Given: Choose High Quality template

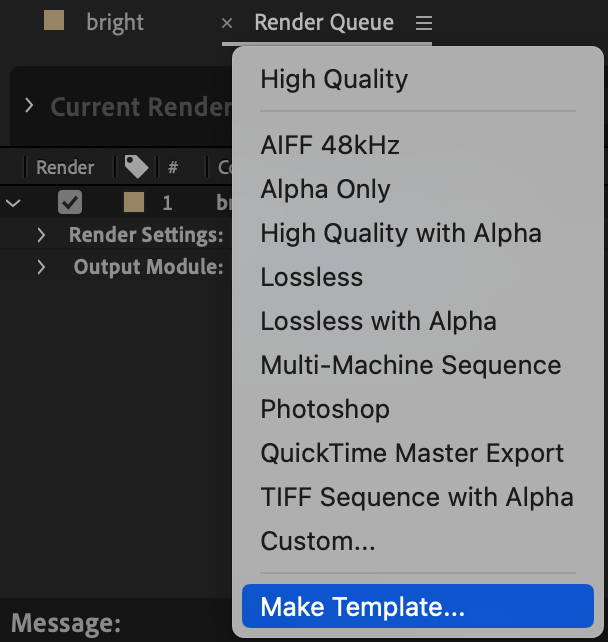Looking at the screenshot, I should 334,79.
